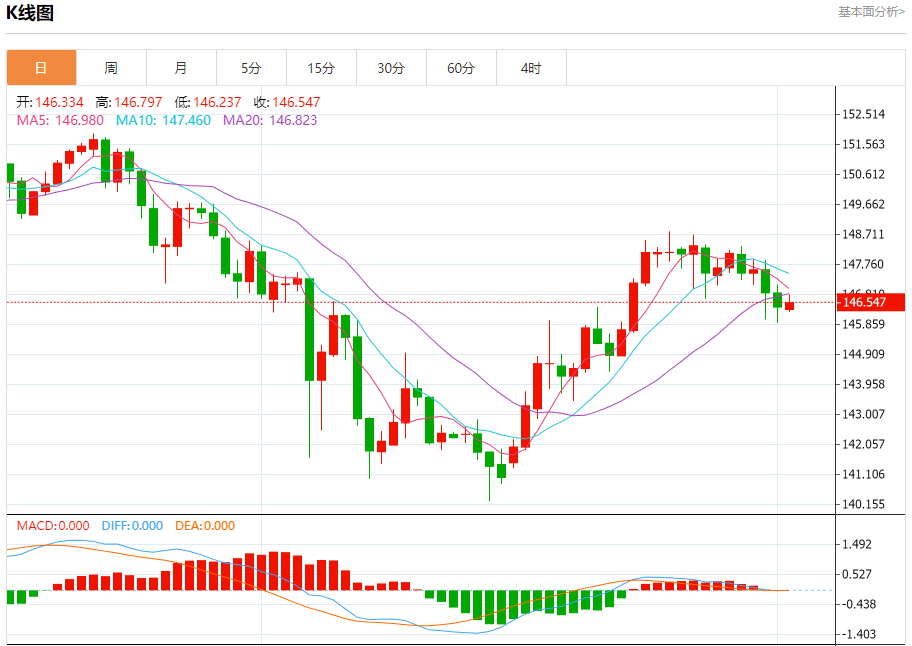Click the 149.662 price axis label
Screen dimensions: 912x646
pos(864,204)
